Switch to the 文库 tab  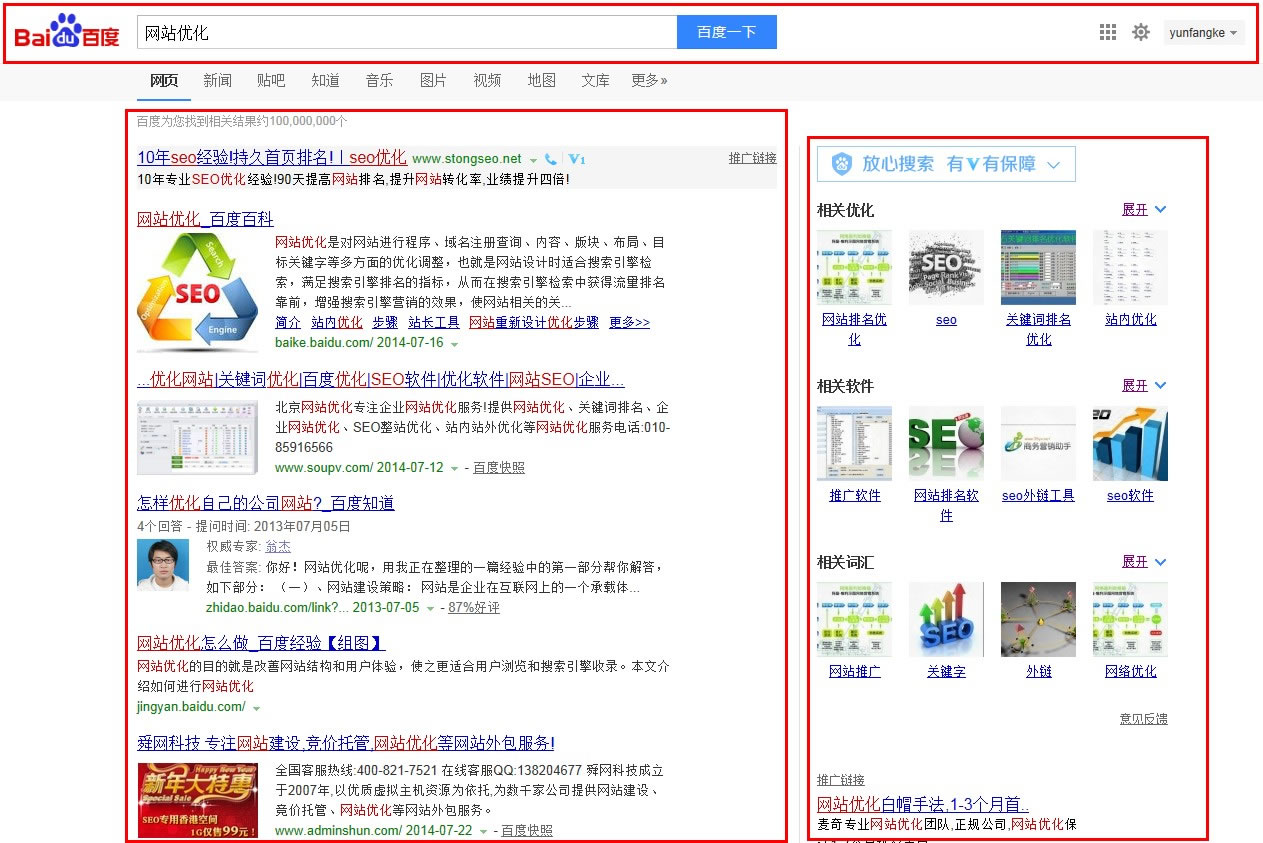595,80
